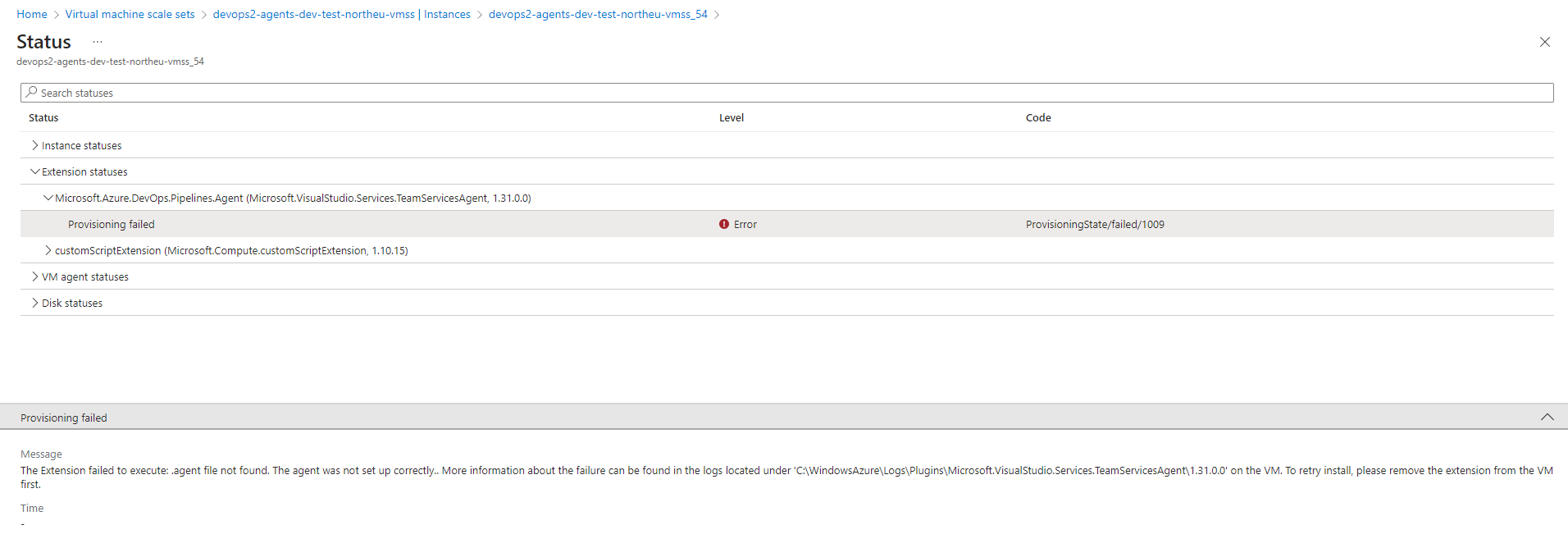Screen dimensions: 1568x557
Task: Sort by the Level column header
Action: click(x=732, y=118)
